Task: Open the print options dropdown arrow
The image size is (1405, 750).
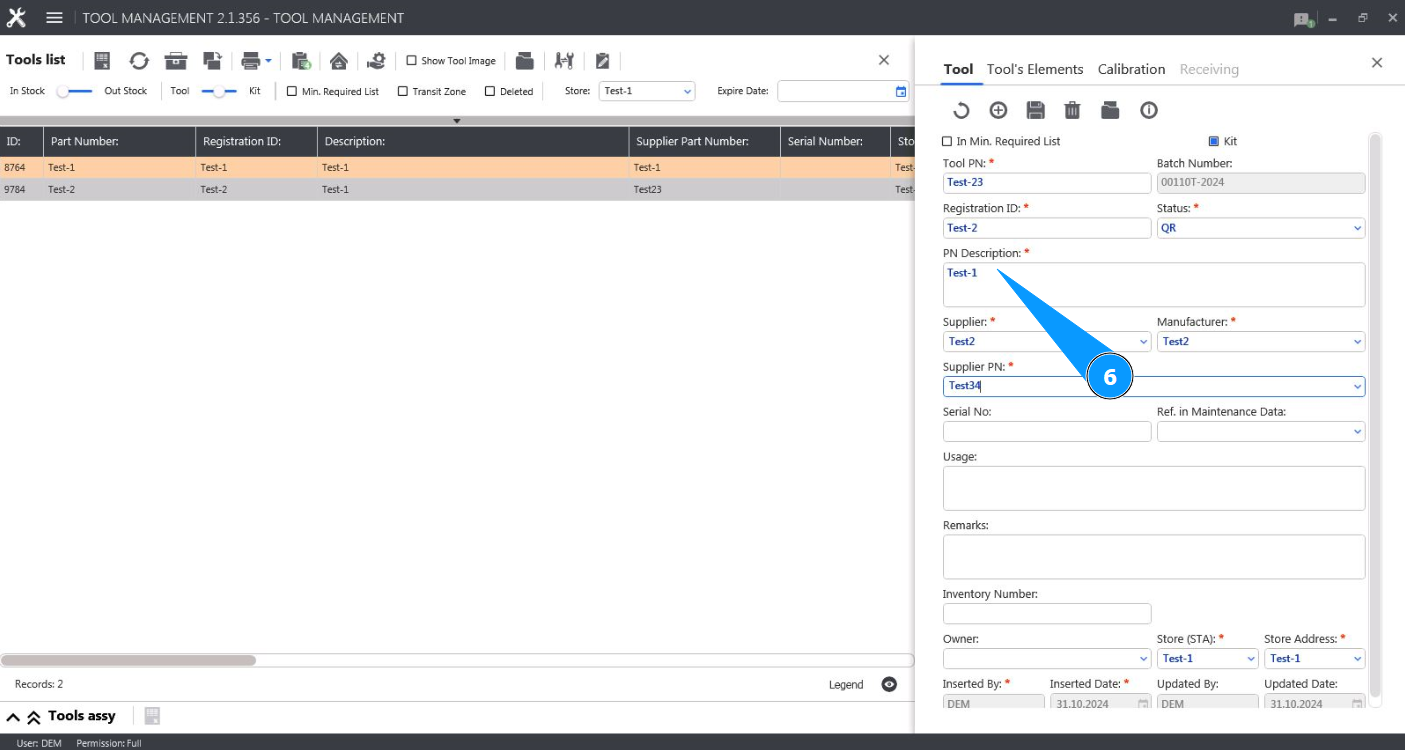Action: pyautogui.click(x=268, y=61)
